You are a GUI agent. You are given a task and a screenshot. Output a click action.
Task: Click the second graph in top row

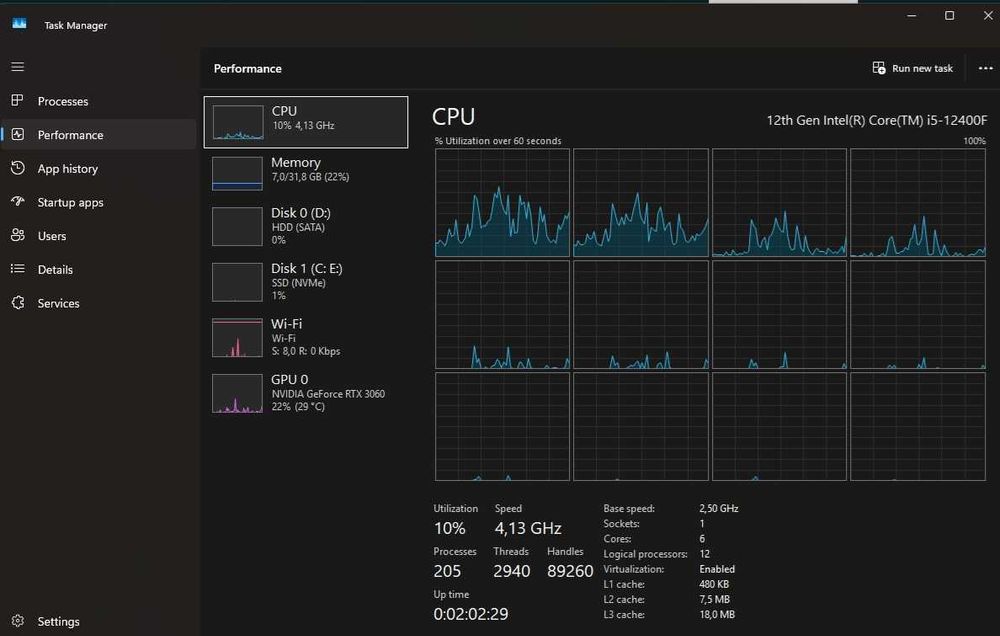click(x=641, y=203)
